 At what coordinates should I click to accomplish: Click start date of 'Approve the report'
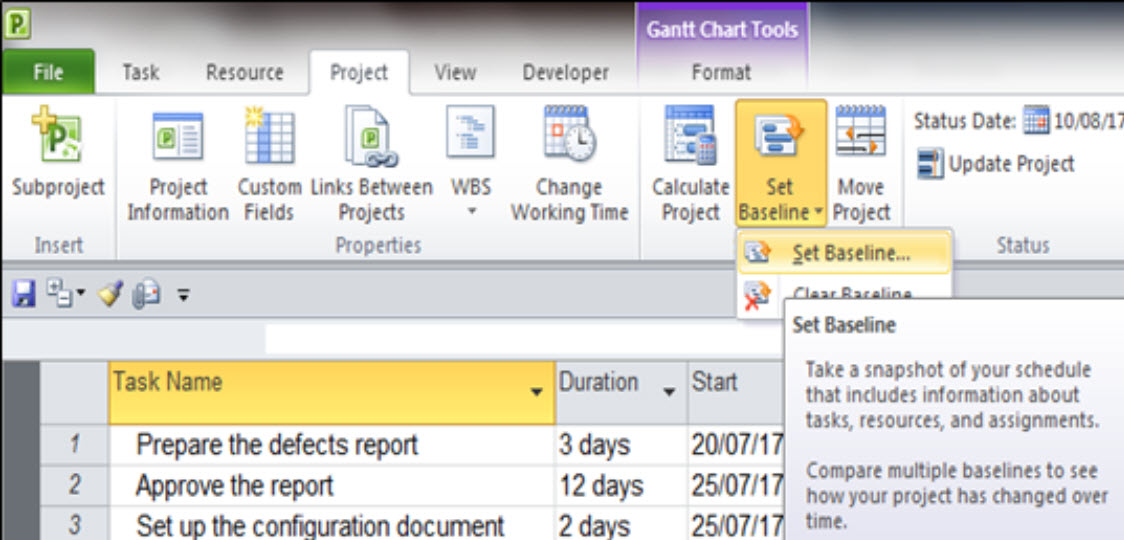(736, 485)
